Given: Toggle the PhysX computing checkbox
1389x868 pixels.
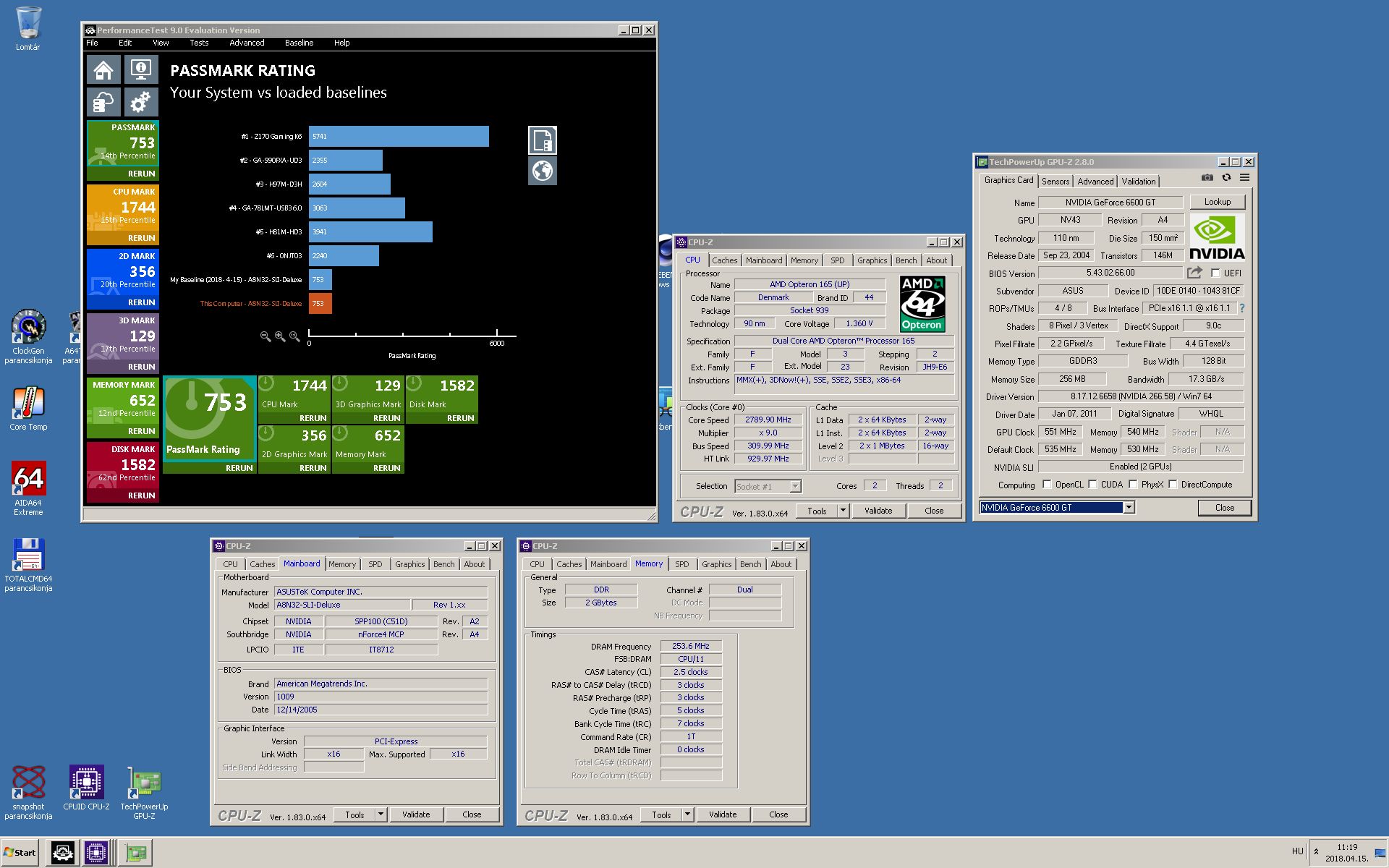Looking at the screenshot, I should (x=1133, y=485).
